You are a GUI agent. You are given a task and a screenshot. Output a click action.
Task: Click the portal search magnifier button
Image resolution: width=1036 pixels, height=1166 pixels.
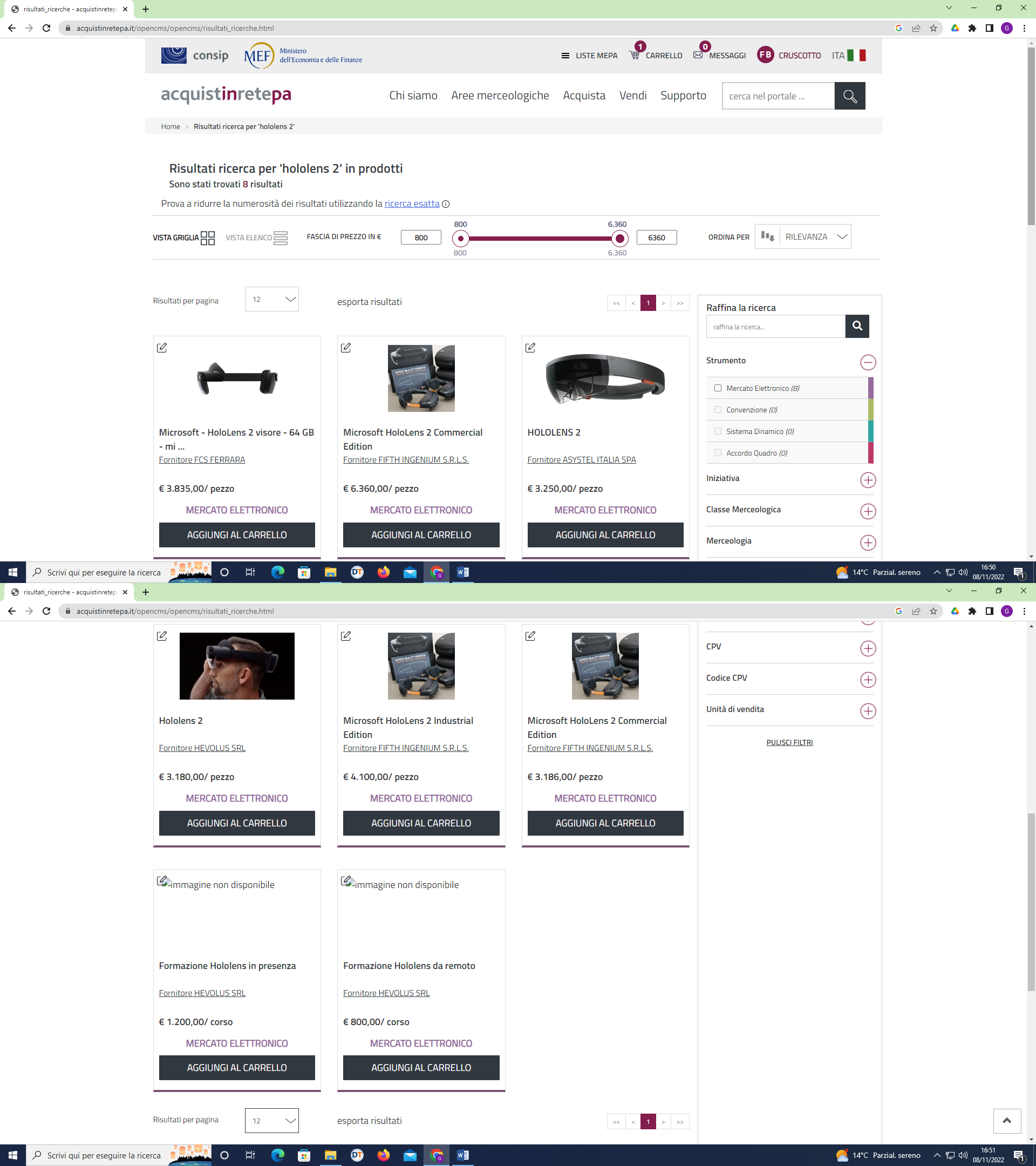(x=849, y=96)
